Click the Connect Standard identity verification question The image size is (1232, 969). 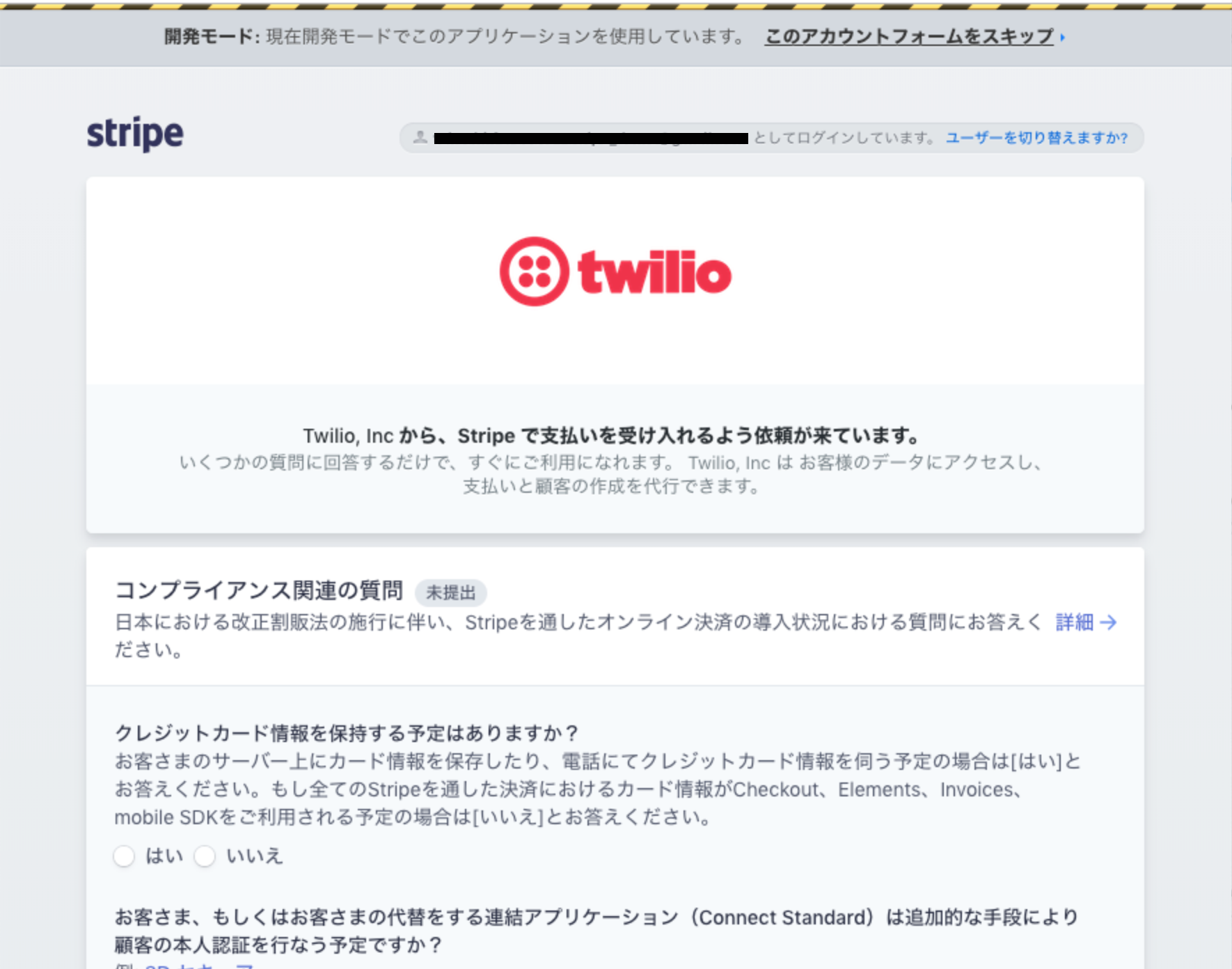coord(597,931)
